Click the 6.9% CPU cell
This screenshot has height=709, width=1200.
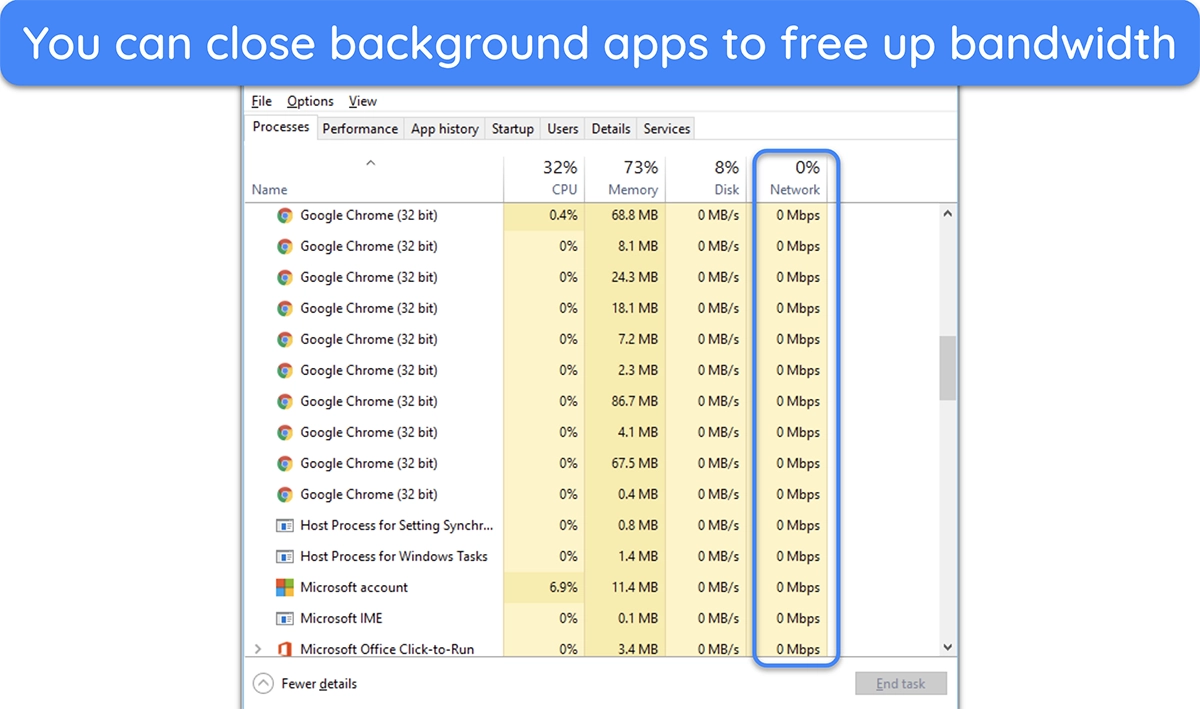[544, 587]
